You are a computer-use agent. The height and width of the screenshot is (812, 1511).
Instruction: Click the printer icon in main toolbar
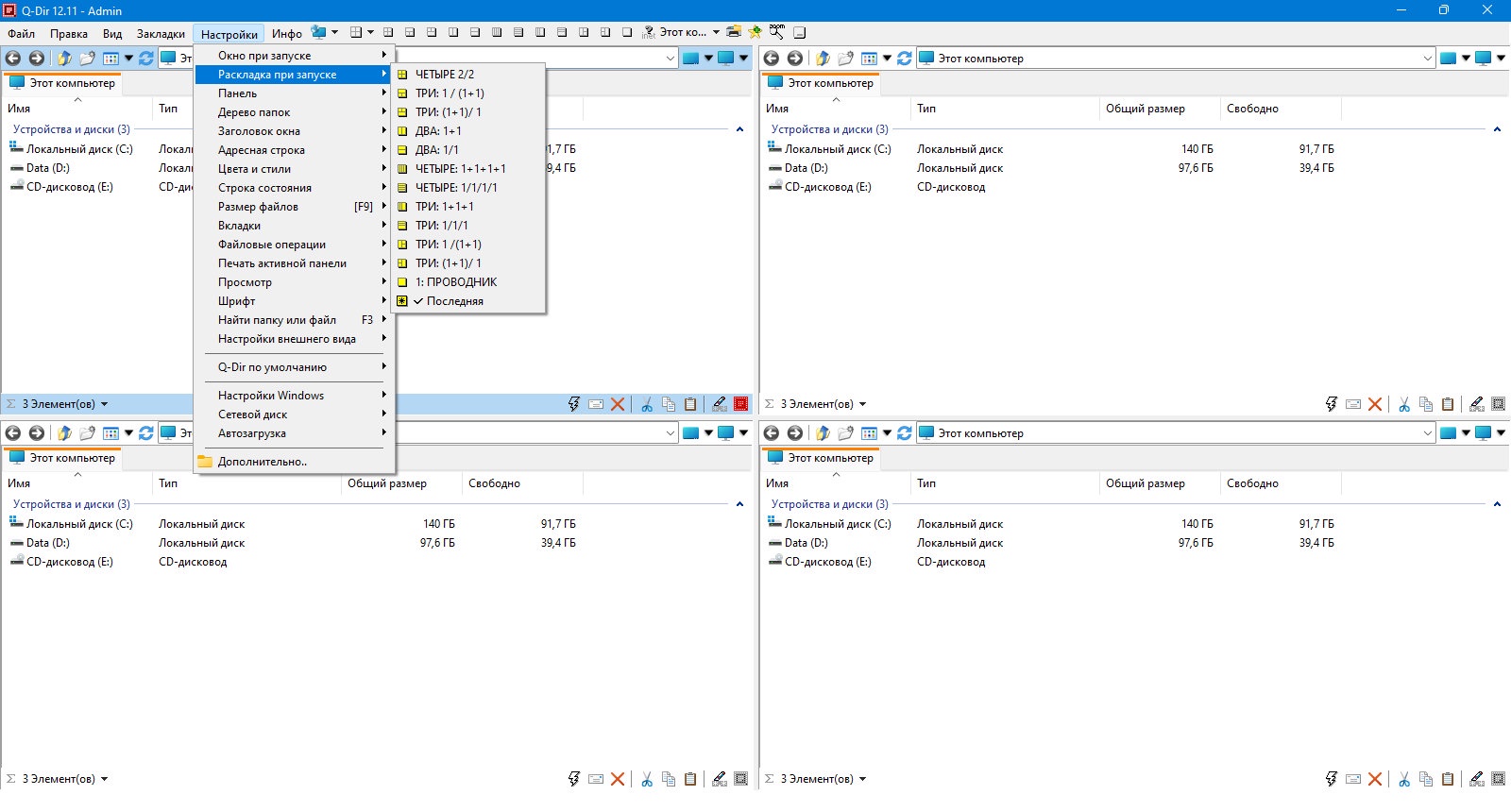[x=733, y=32]
